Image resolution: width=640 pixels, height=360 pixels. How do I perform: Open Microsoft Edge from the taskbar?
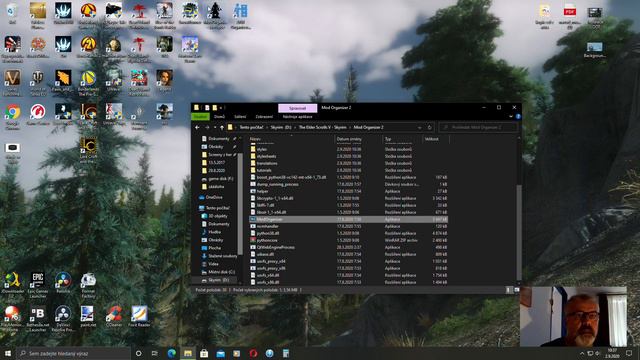click(x=171, y=353)
